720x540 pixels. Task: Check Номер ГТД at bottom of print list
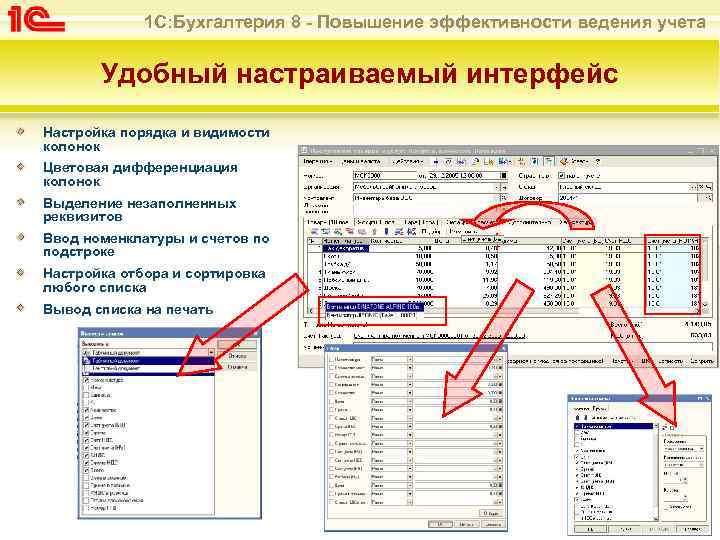click(86, 508)
